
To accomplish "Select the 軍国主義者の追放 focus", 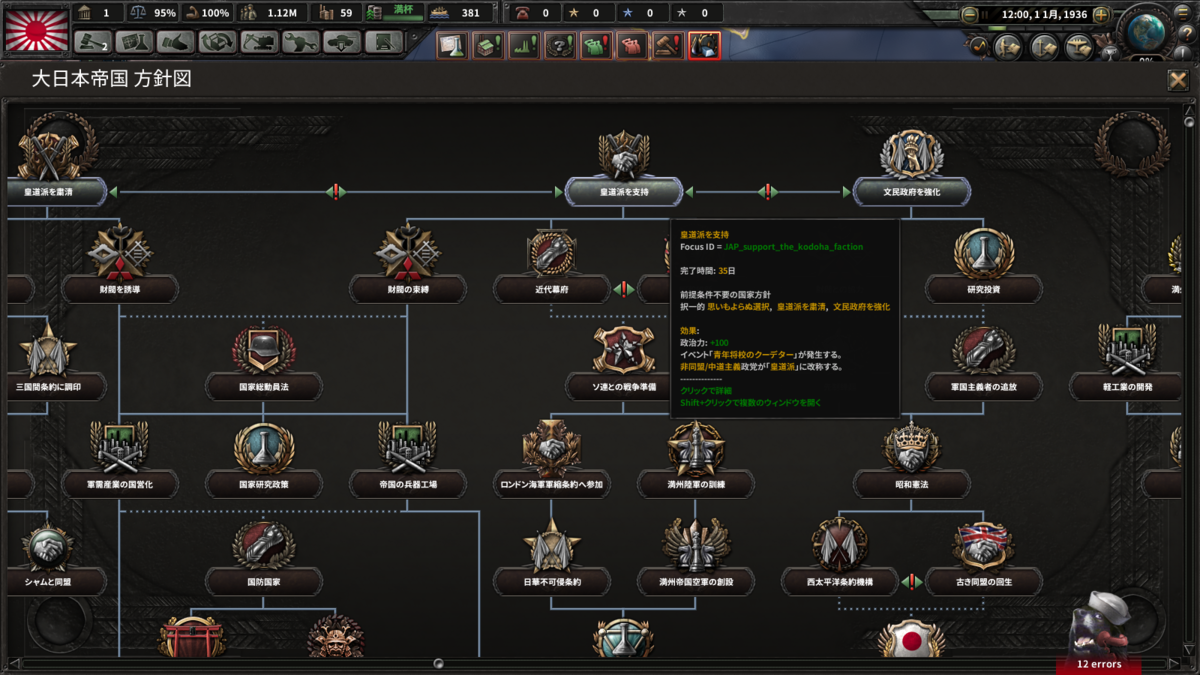I will (984, 386).
